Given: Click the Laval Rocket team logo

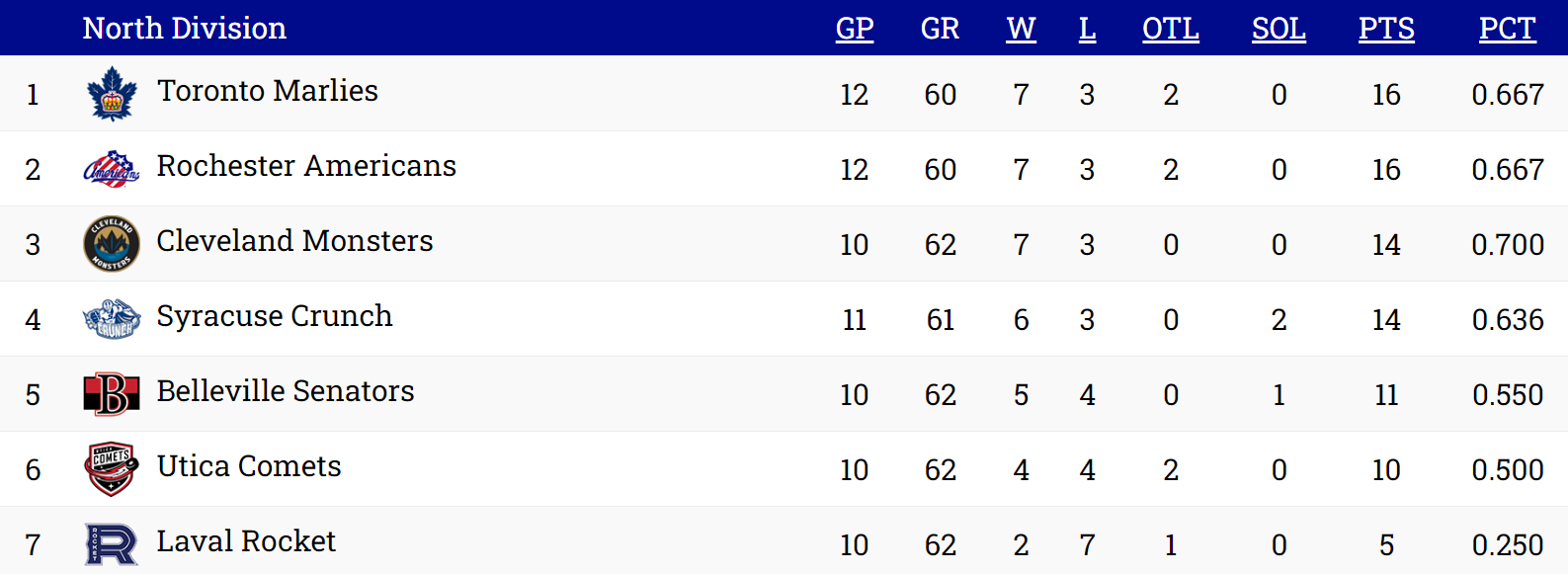Looking at the screenshot, I should [x=112, y=544].
